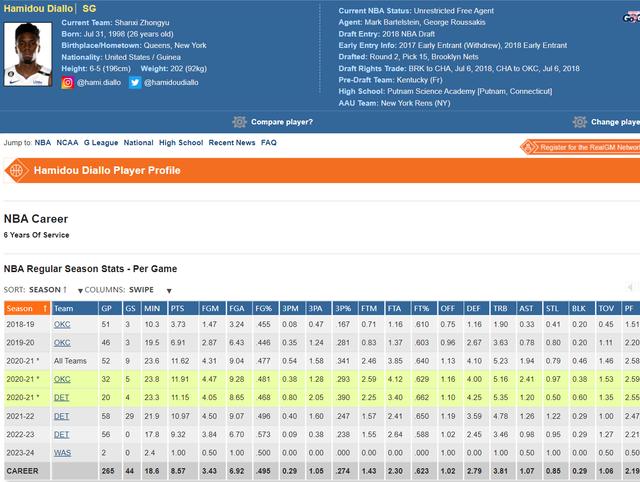Sort by OFF rebounds column header

450,309
